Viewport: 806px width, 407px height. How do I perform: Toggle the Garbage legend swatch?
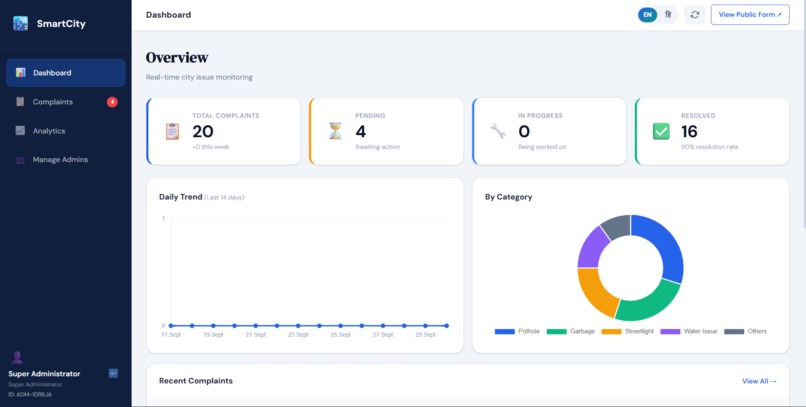pyautogui.click(x=556, y=331)
